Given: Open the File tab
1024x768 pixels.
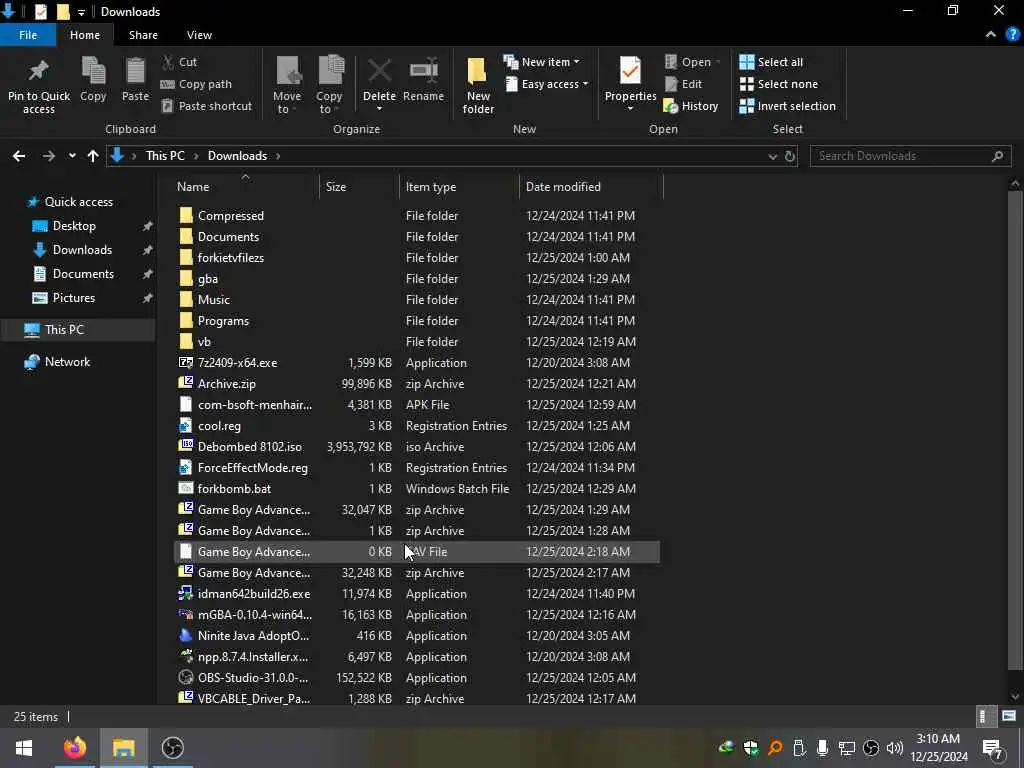Looking at the screenshot, I should [x=28, y=35].
